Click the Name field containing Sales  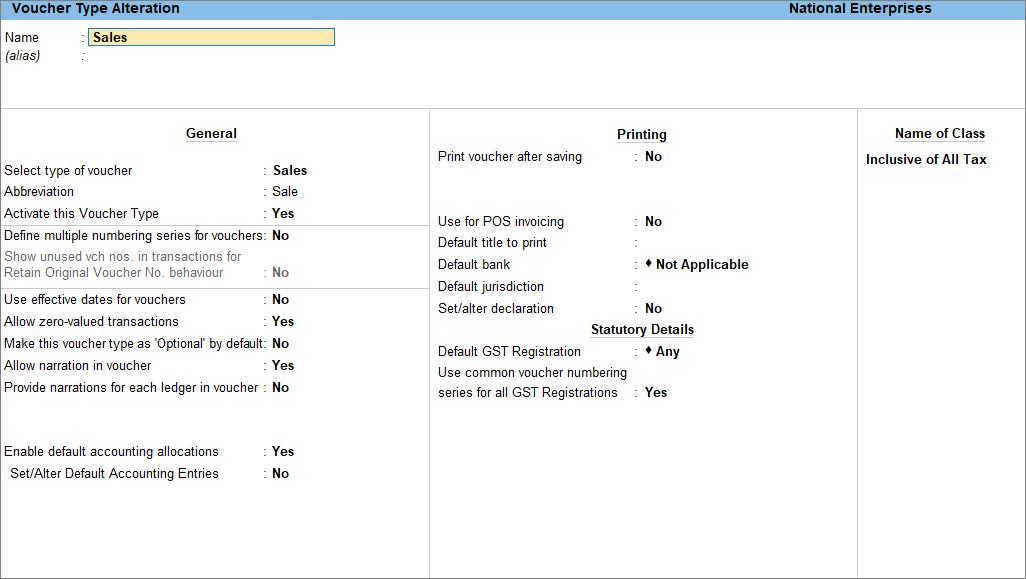pos(211,37)
